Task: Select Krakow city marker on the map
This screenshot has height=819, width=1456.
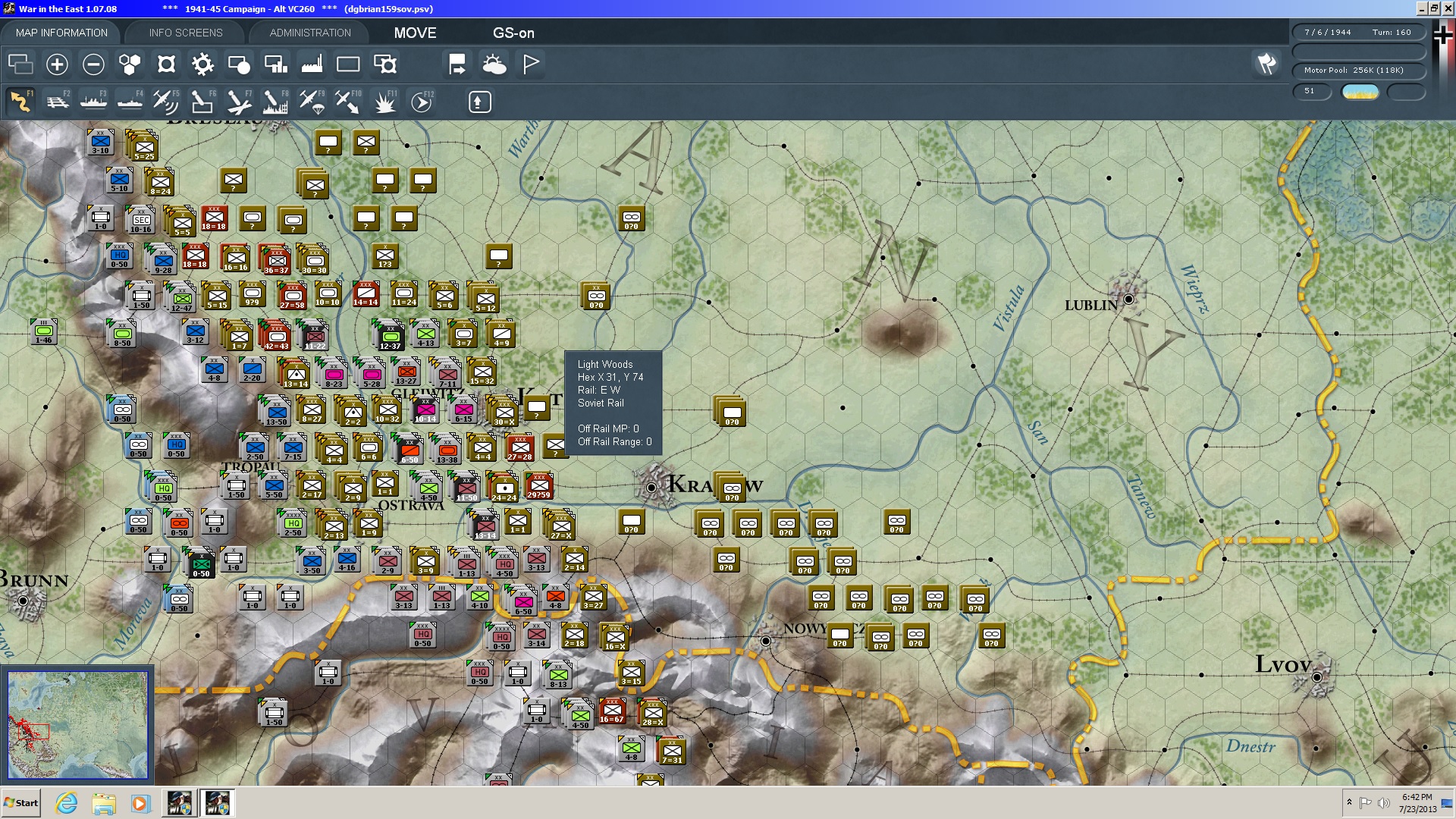Action: (651, 487)
